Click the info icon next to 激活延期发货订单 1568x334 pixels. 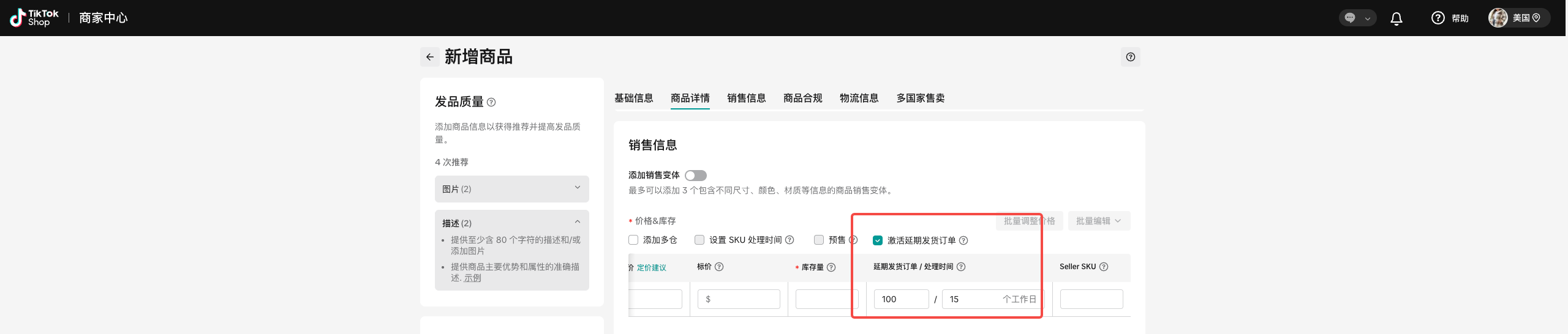tap(963, 240)
